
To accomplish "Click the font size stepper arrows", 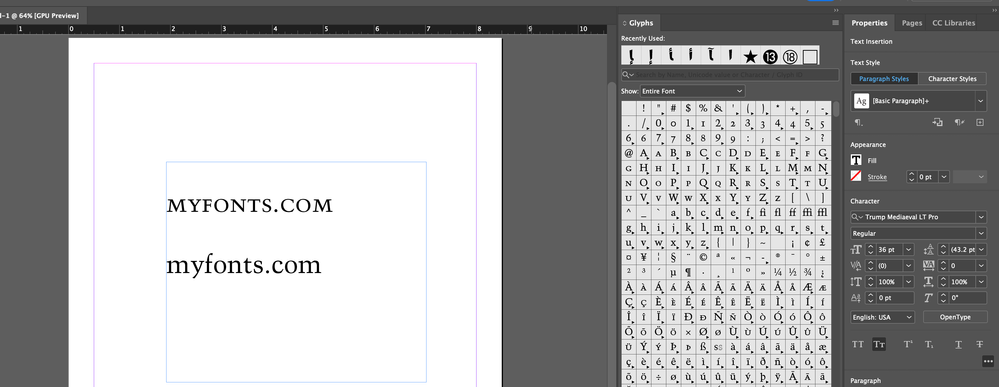I will point(871,250).
